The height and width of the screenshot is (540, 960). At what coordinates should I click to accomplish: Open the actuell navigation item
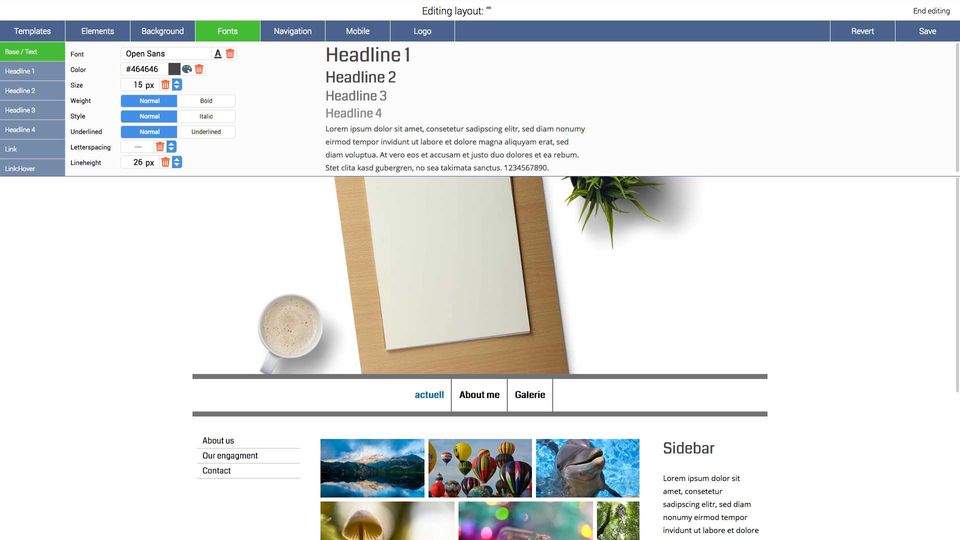pos(429,395)
